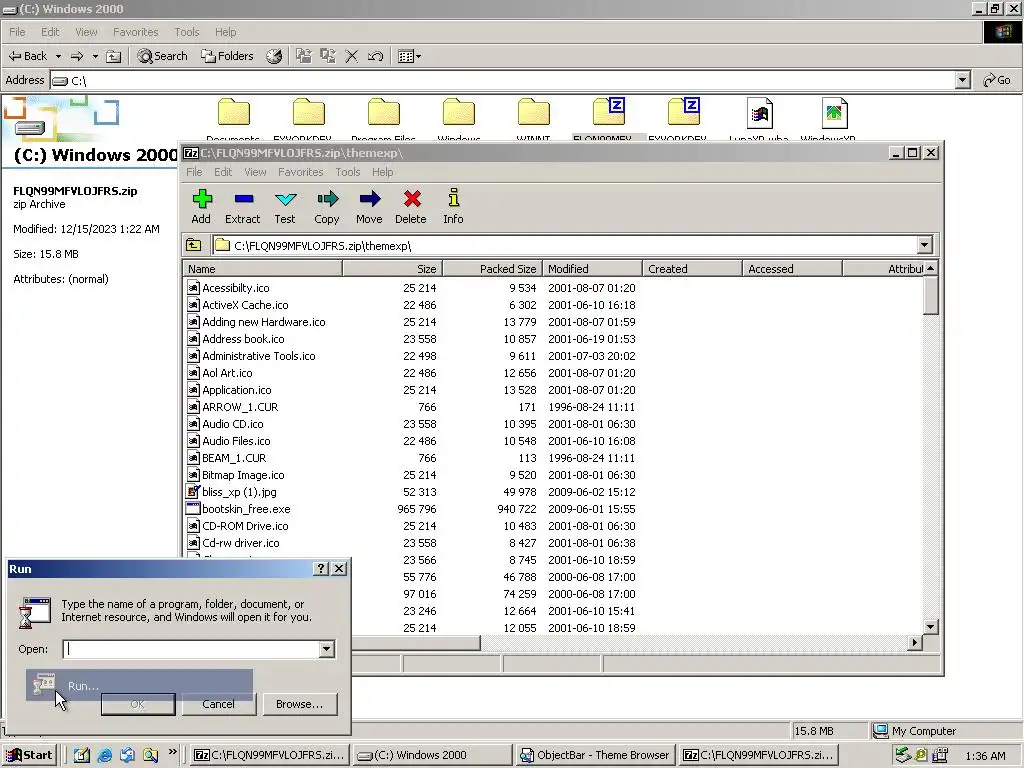Click the 7-Zip list scroll up arrow
This screenshot has height=768, width=1024.
point(931,268)
